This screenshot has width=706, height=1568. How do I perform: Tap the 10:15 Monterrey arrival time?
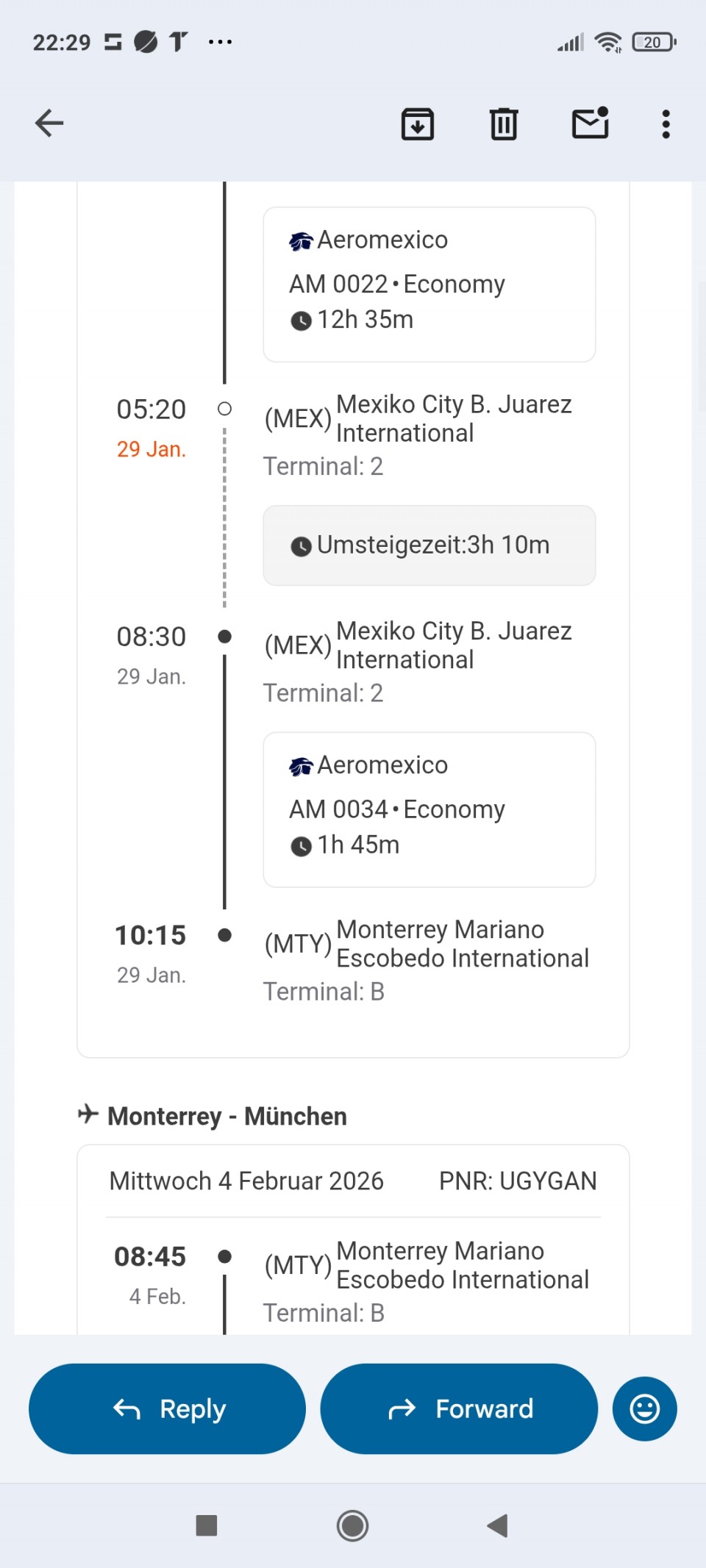151,935
